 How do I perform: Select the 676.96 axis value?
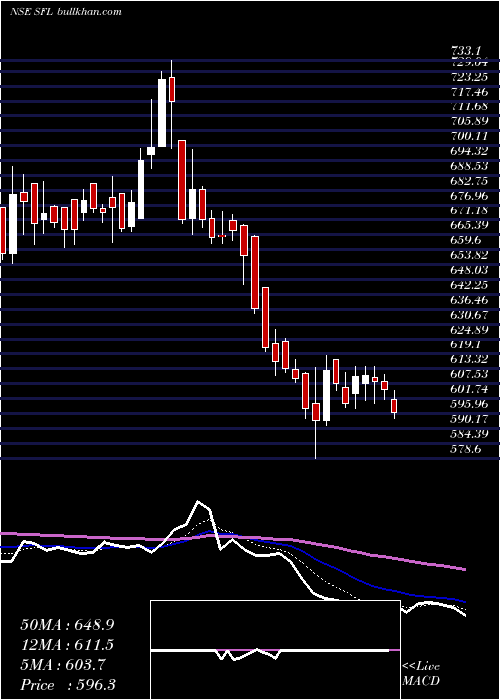click(x=468, y=196)
